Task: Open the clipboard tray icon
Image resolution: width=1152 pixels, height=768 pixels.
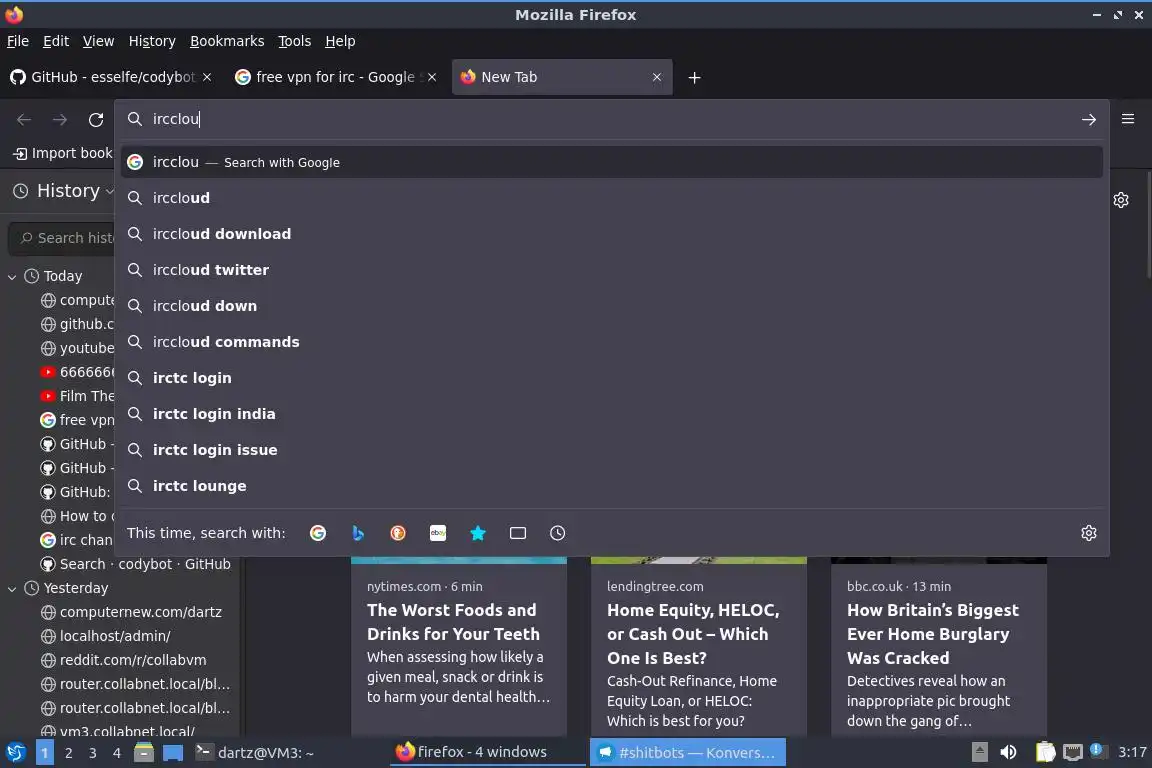Action: [1045, 752]
